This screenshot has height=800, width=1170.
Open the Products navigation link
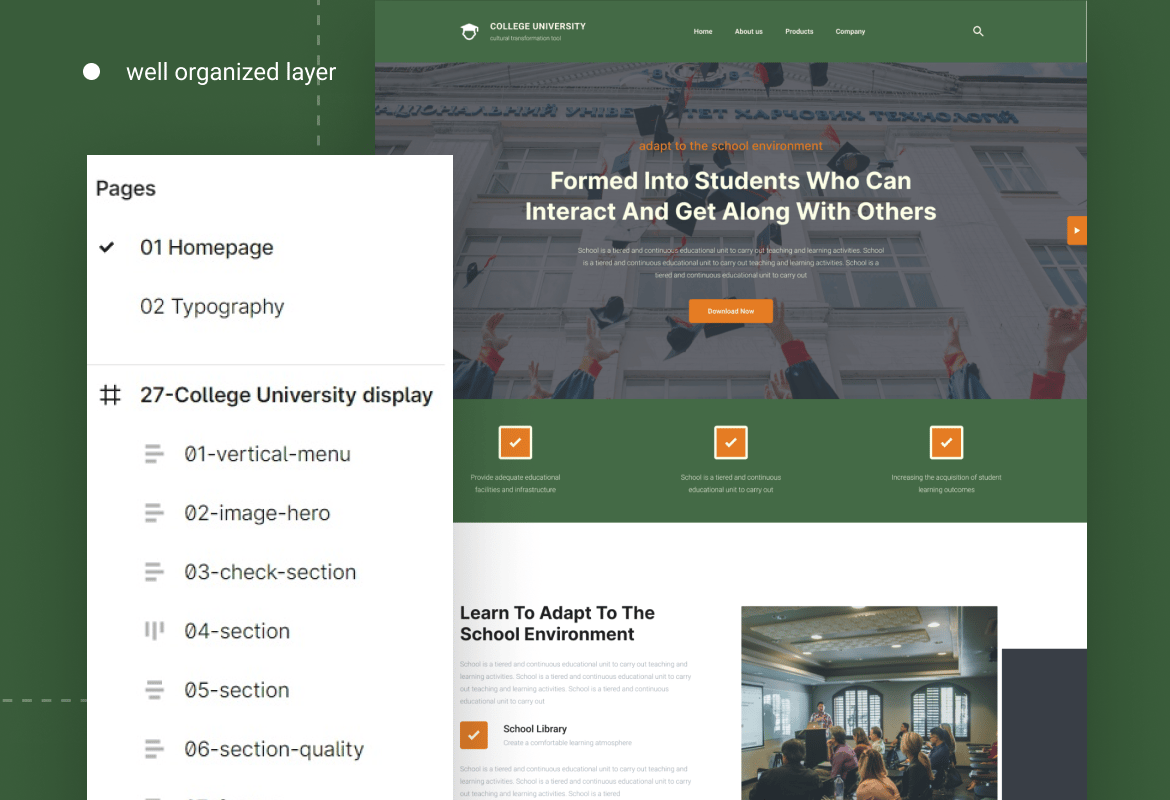point(799,31)
